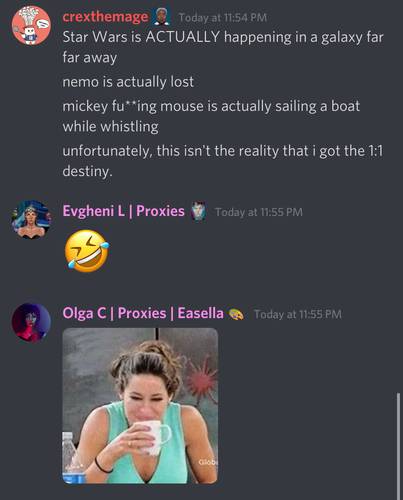Click the Today at 11:54 PM timestamp
Image resolution: width=403 pixels, height=500 pixels.
click(223, 17)
